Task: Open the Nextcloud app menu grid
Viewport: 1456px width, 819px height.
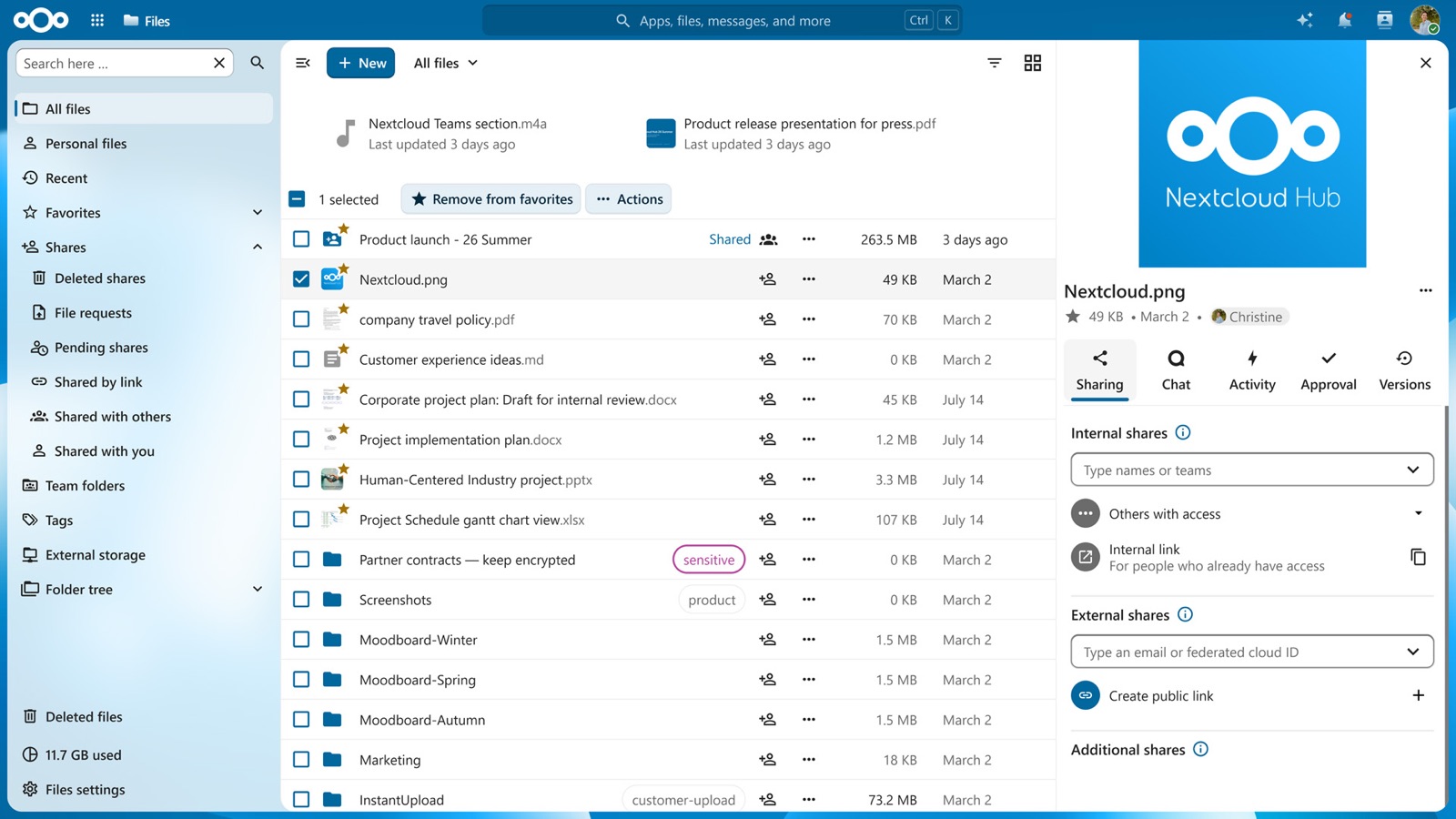Action: coord(97,20)
